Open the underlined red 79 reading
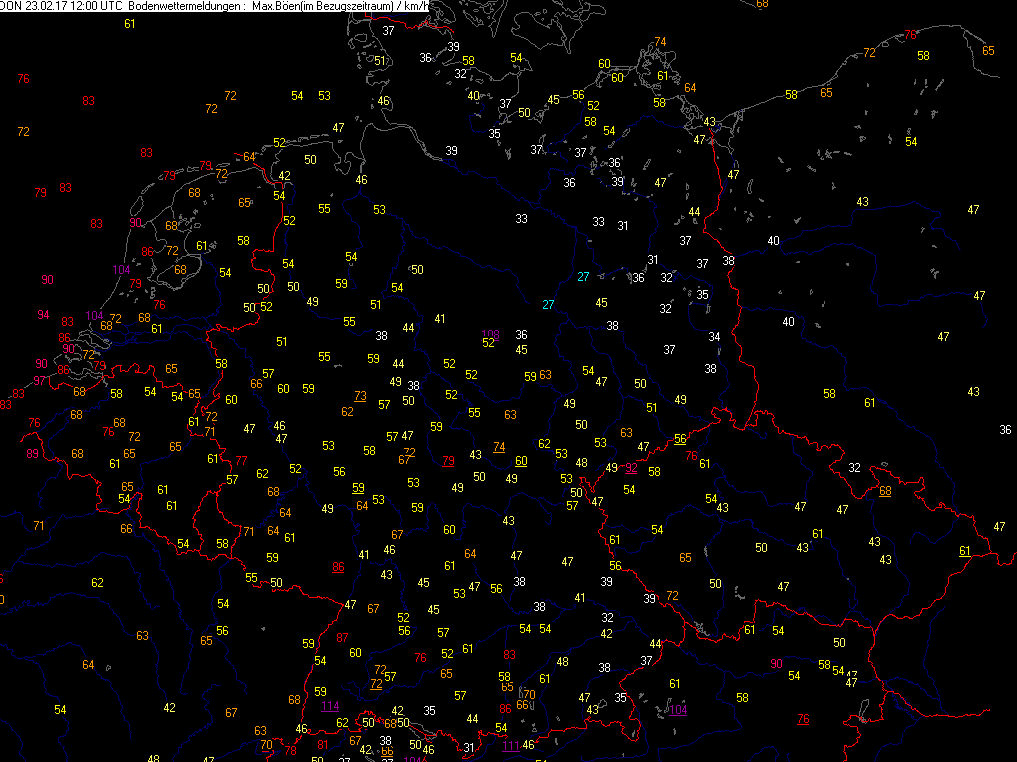This screenshot has width=1017, height=762. 448,460
